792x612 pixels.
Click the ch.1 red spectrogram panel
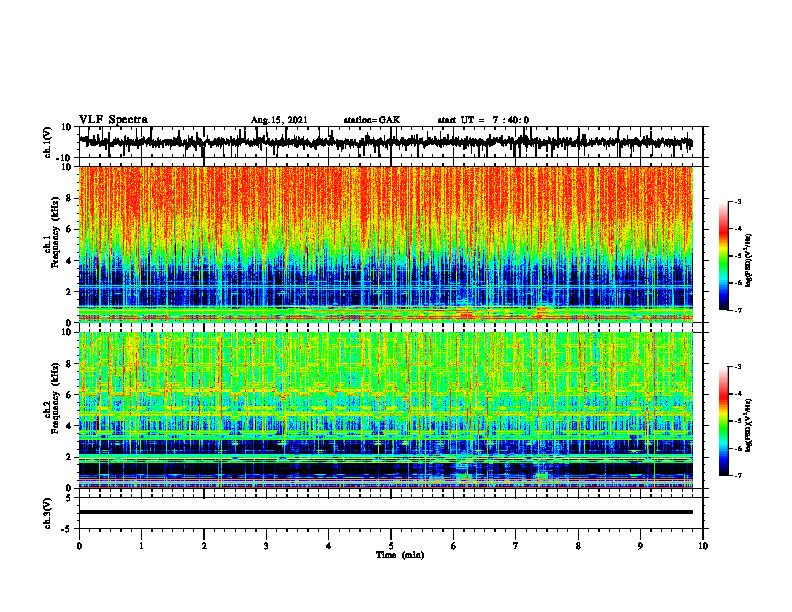tap(385, 244)
